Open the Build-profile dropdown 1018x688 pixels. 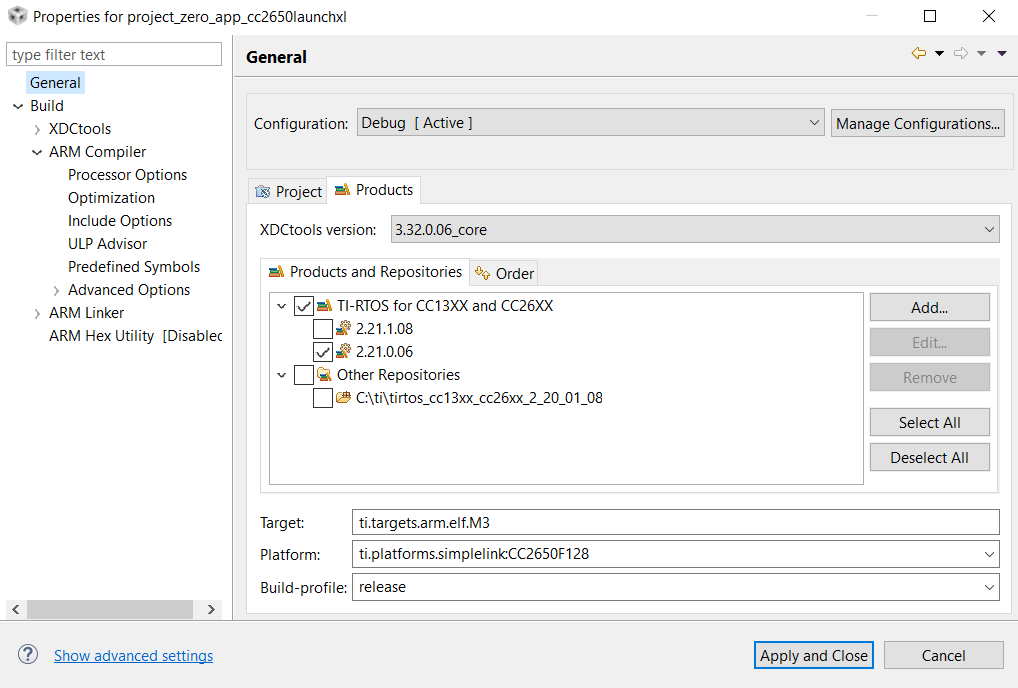point(989,587)
